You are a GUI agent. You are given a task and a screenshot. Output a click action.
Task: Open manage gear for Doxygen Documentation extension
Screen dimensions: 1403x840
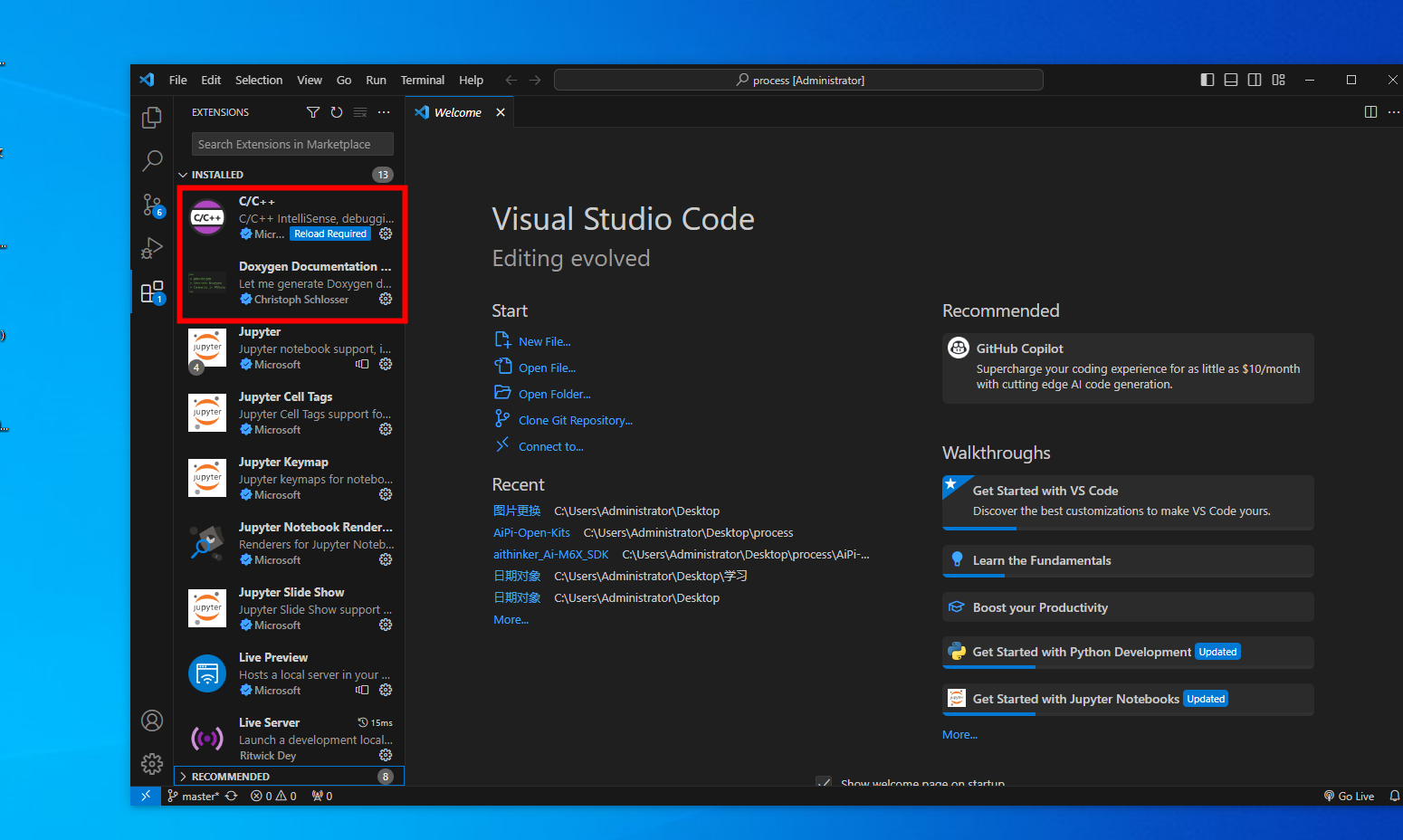coord(386,299)
